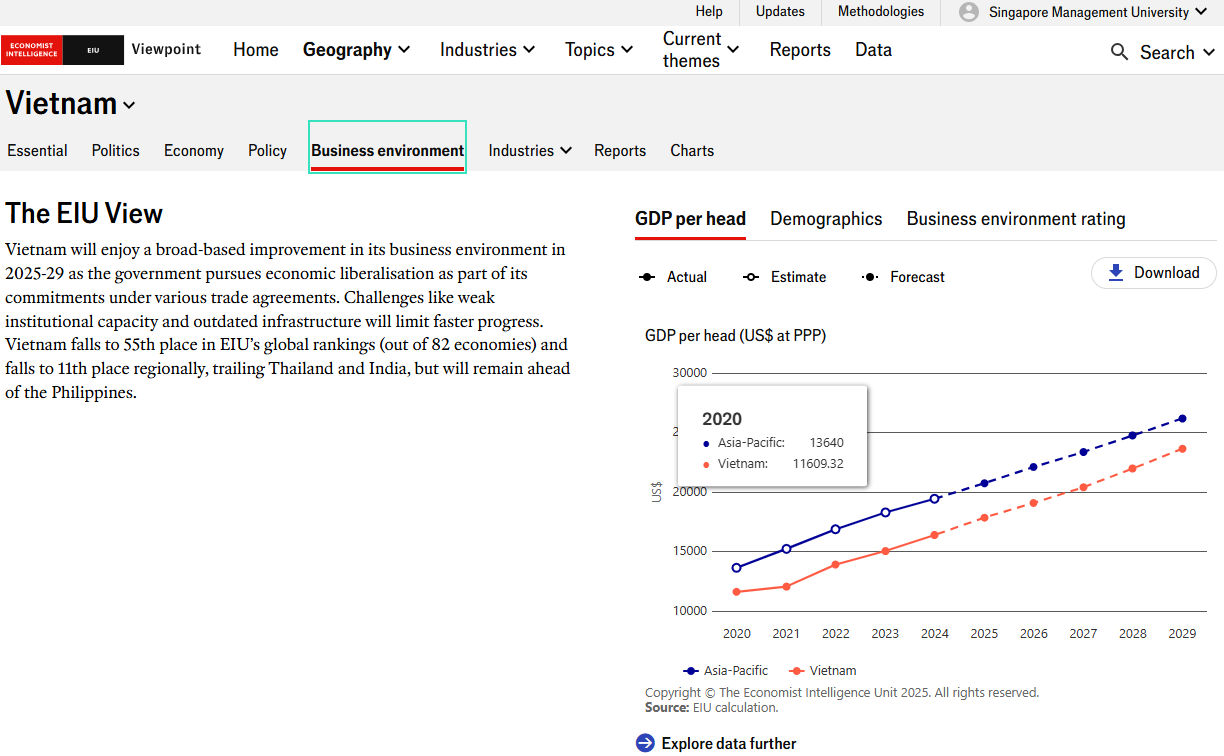Click the Actual legend marker icon

point(647,277)
